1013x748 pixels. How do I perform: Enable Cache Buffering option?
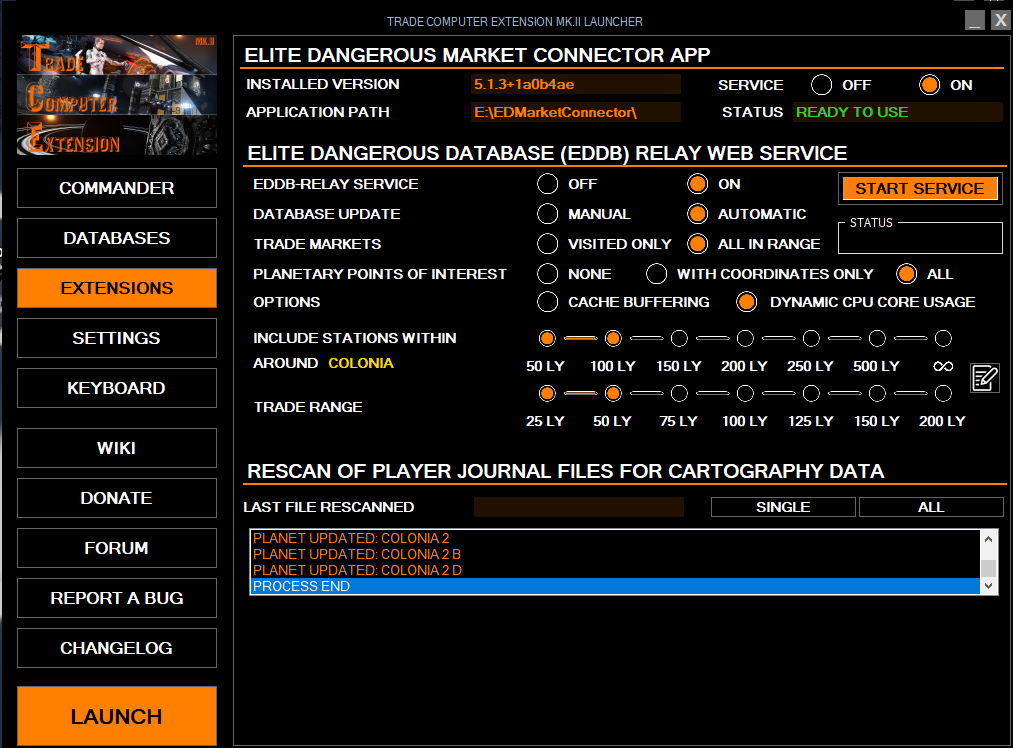(x=547, y=302)
